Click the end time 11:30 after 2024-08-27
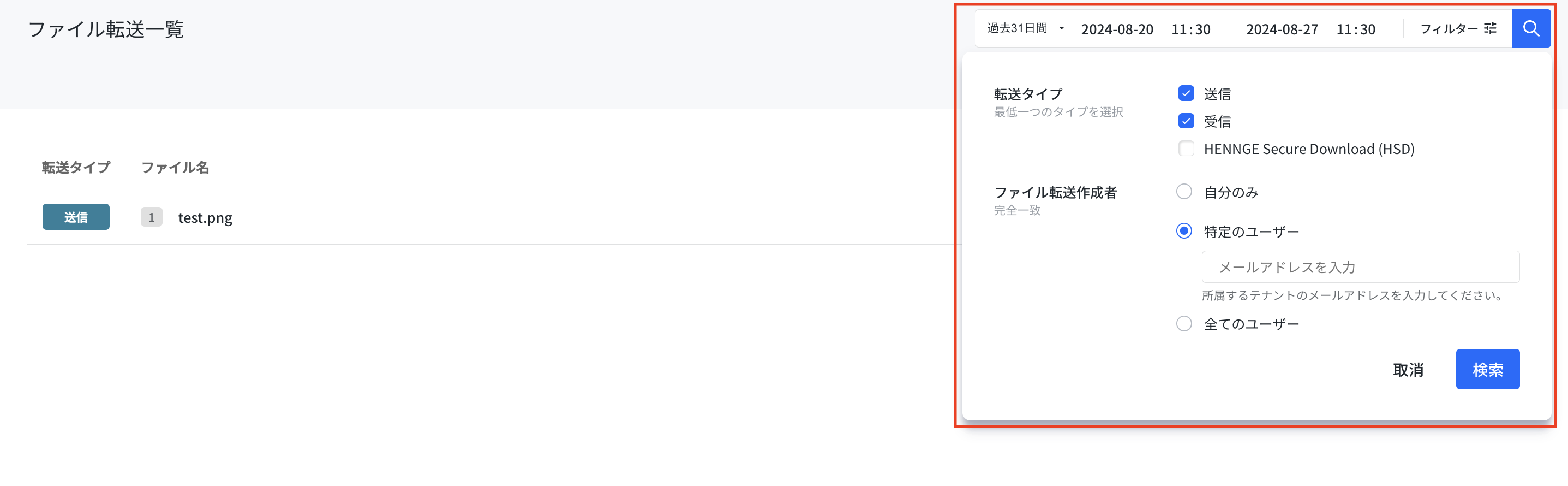Image resolution: width=1568 pixels, height=486 pixels. pos(1356,29)
